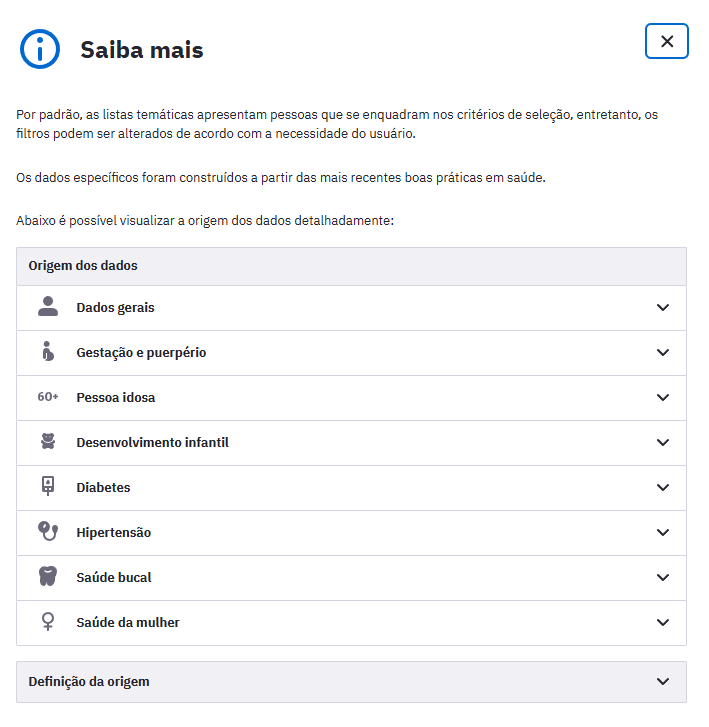
Task: Click the 60+ icon for Pessoa idosa
Action: 48,397
